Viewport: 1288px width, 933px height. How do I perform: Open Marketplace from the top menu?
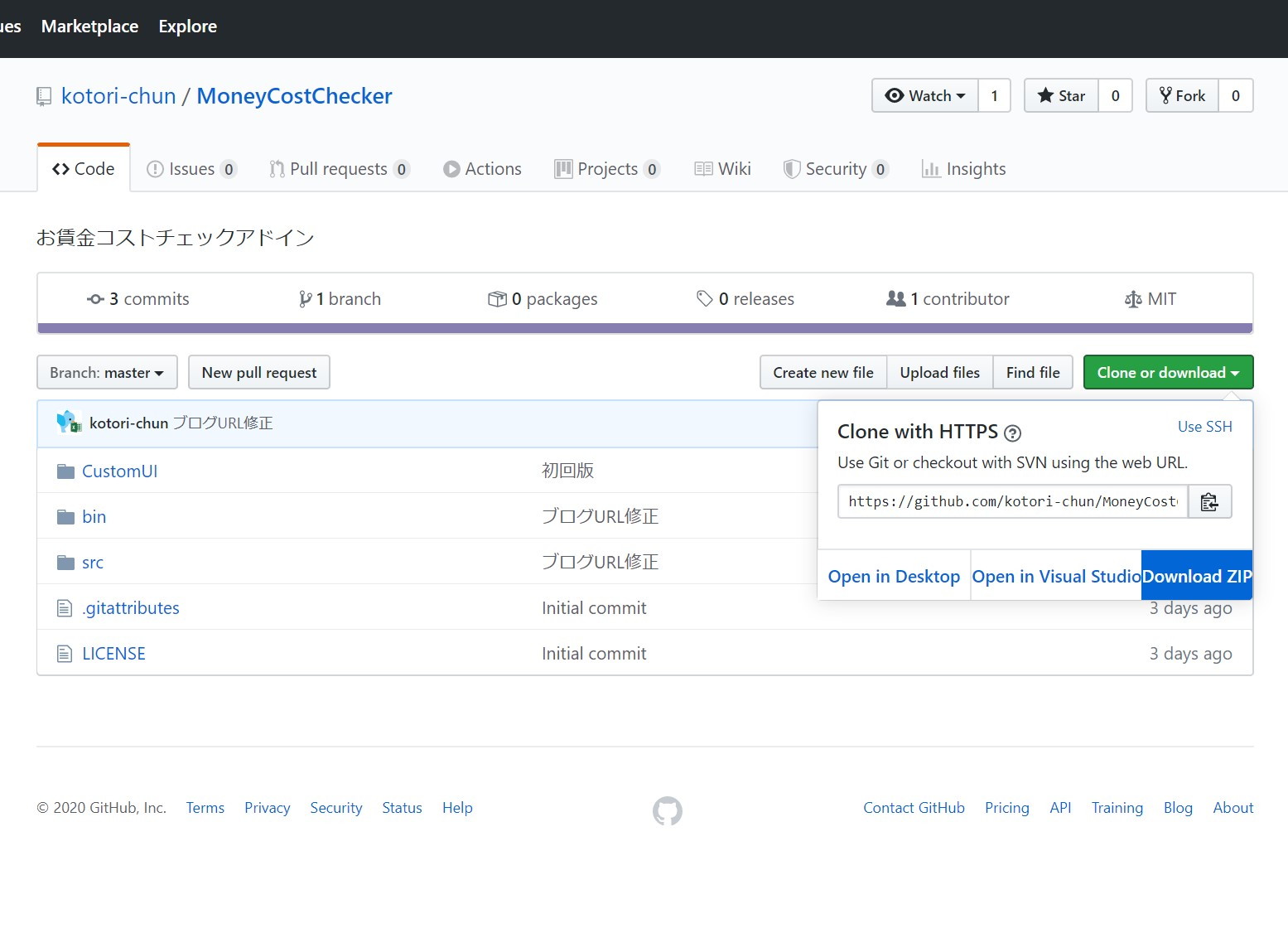pyautogui.click(x=89, y=26)
